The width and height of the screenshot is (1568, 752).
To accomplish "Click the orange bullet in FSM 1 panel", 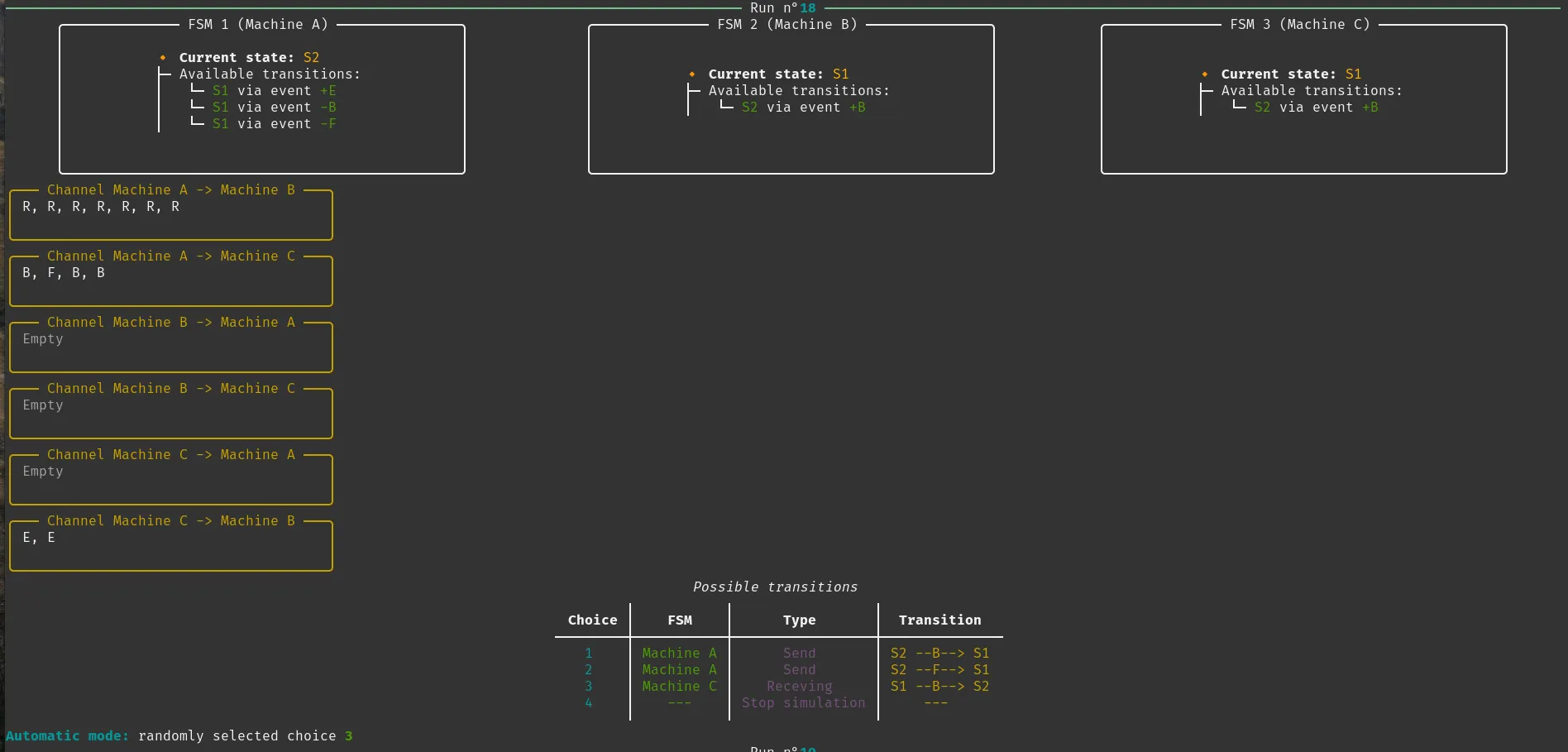I will click(x=163, y=58).
